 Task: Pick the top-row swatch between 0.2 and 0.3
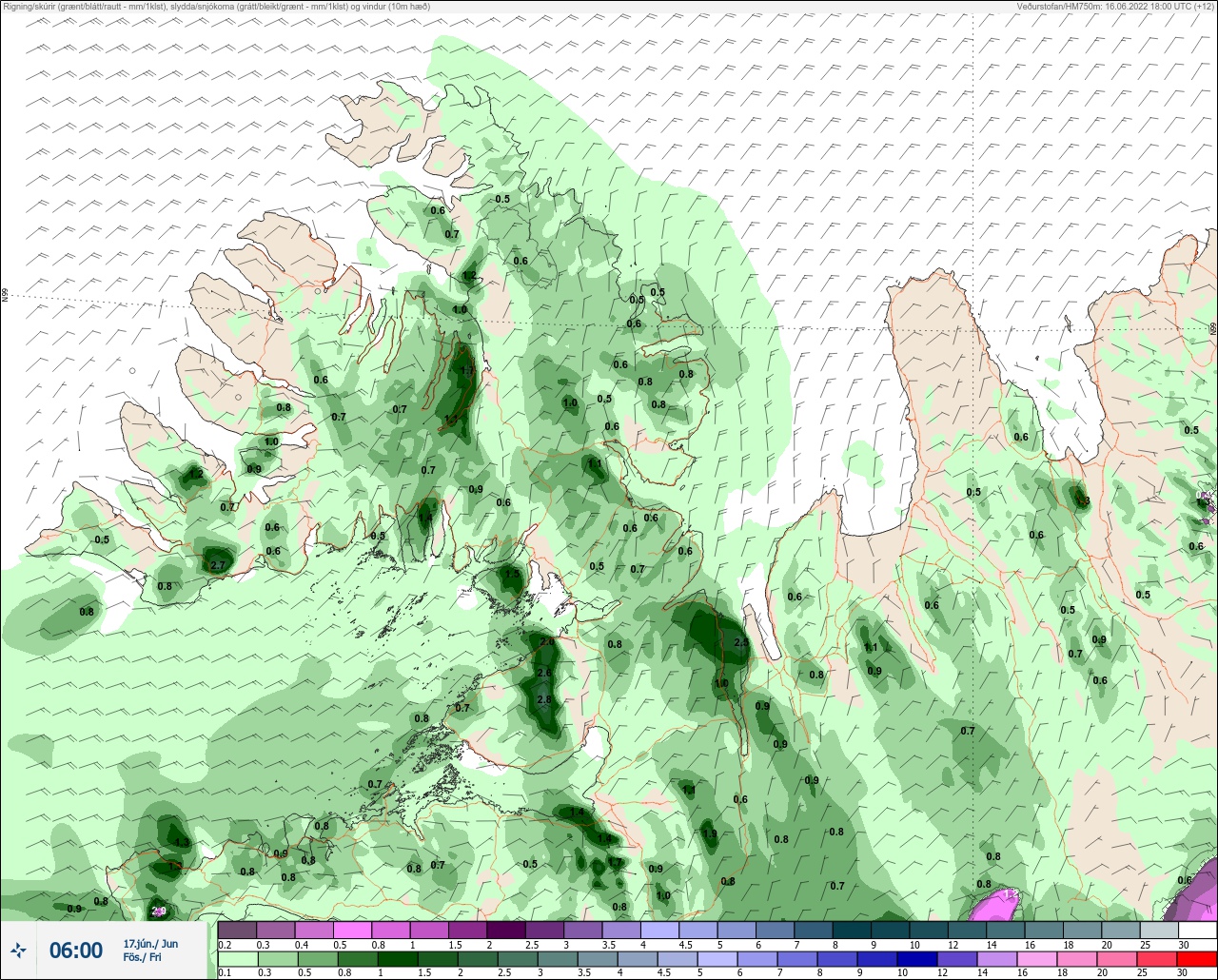(x=237, y=930)
